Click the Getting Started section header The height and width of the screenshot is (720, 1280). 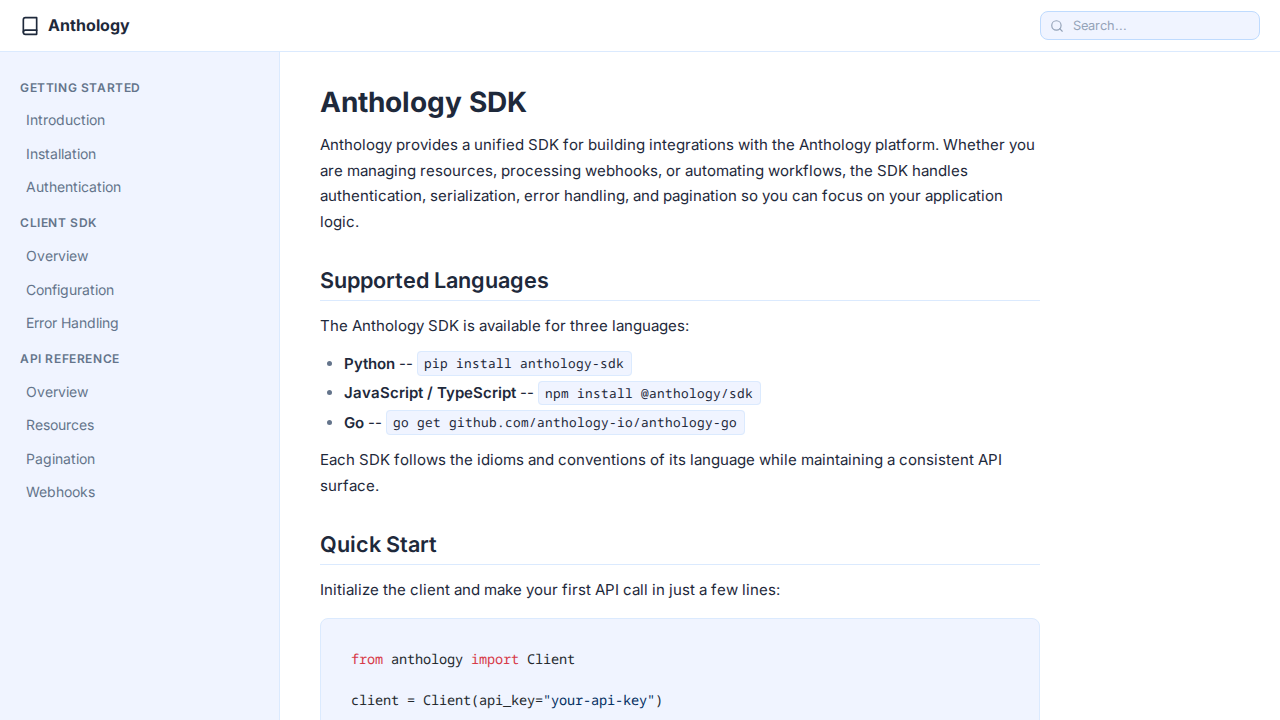80,88
